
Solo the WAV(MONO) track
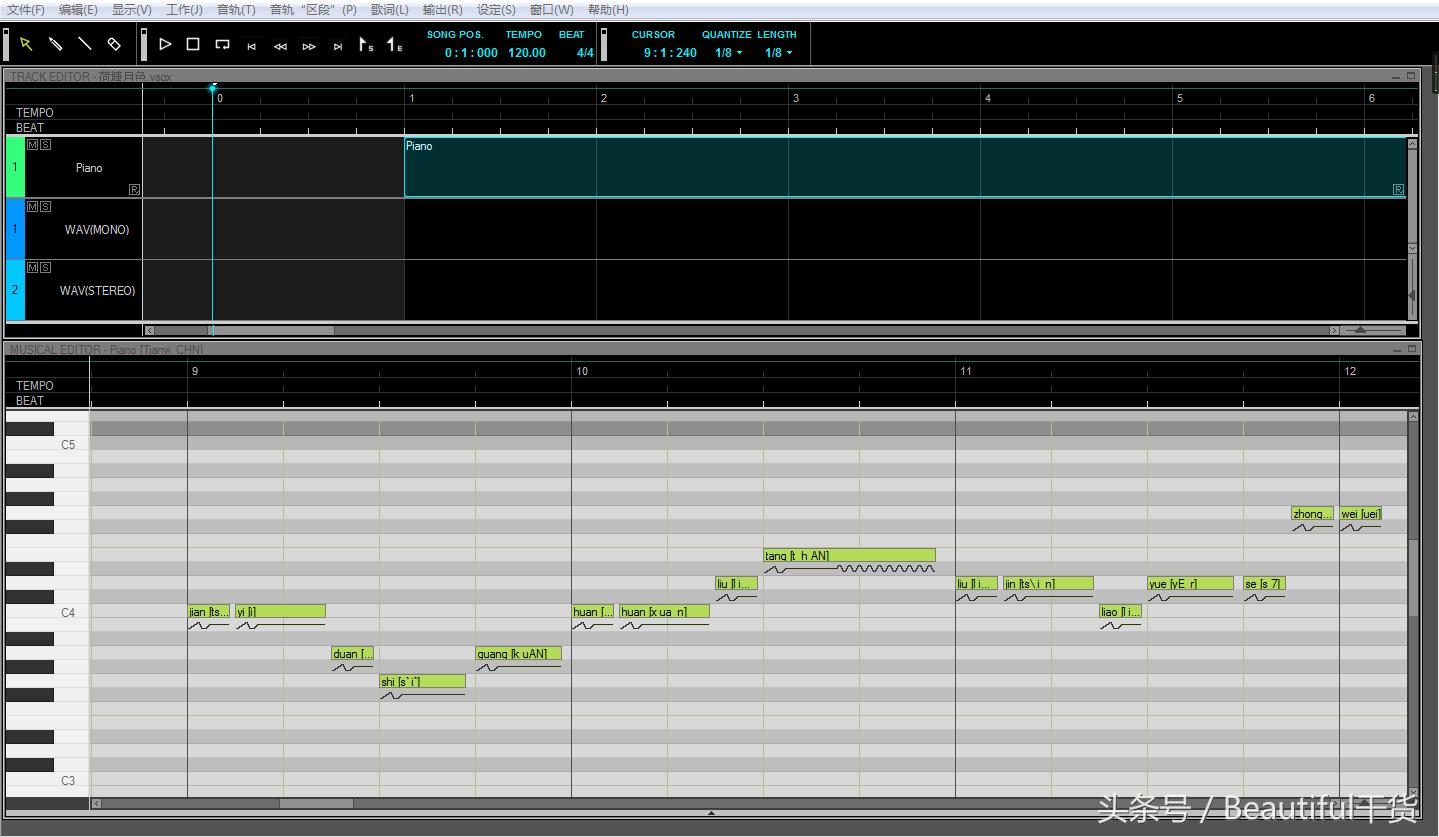point(45,206)
